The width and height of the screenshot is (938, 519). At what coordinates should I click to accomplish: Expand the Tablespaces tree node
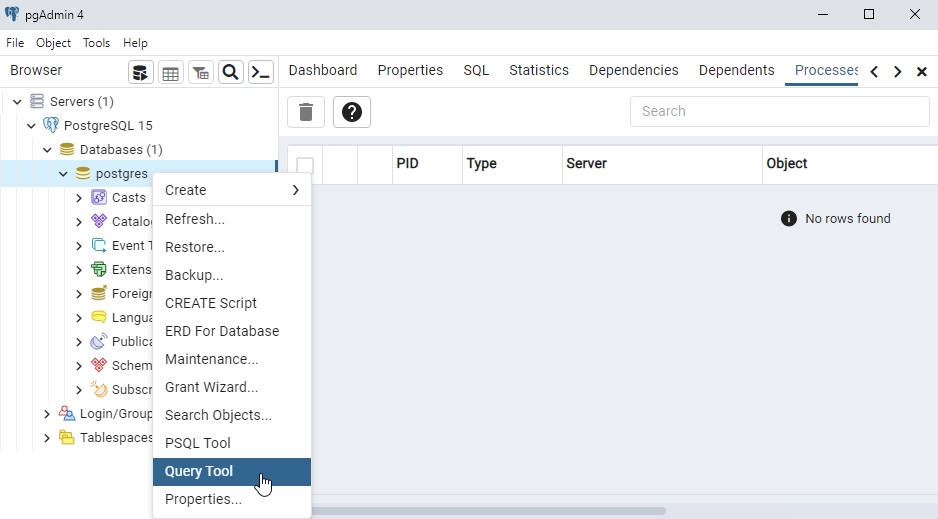[x=47, y=438]
